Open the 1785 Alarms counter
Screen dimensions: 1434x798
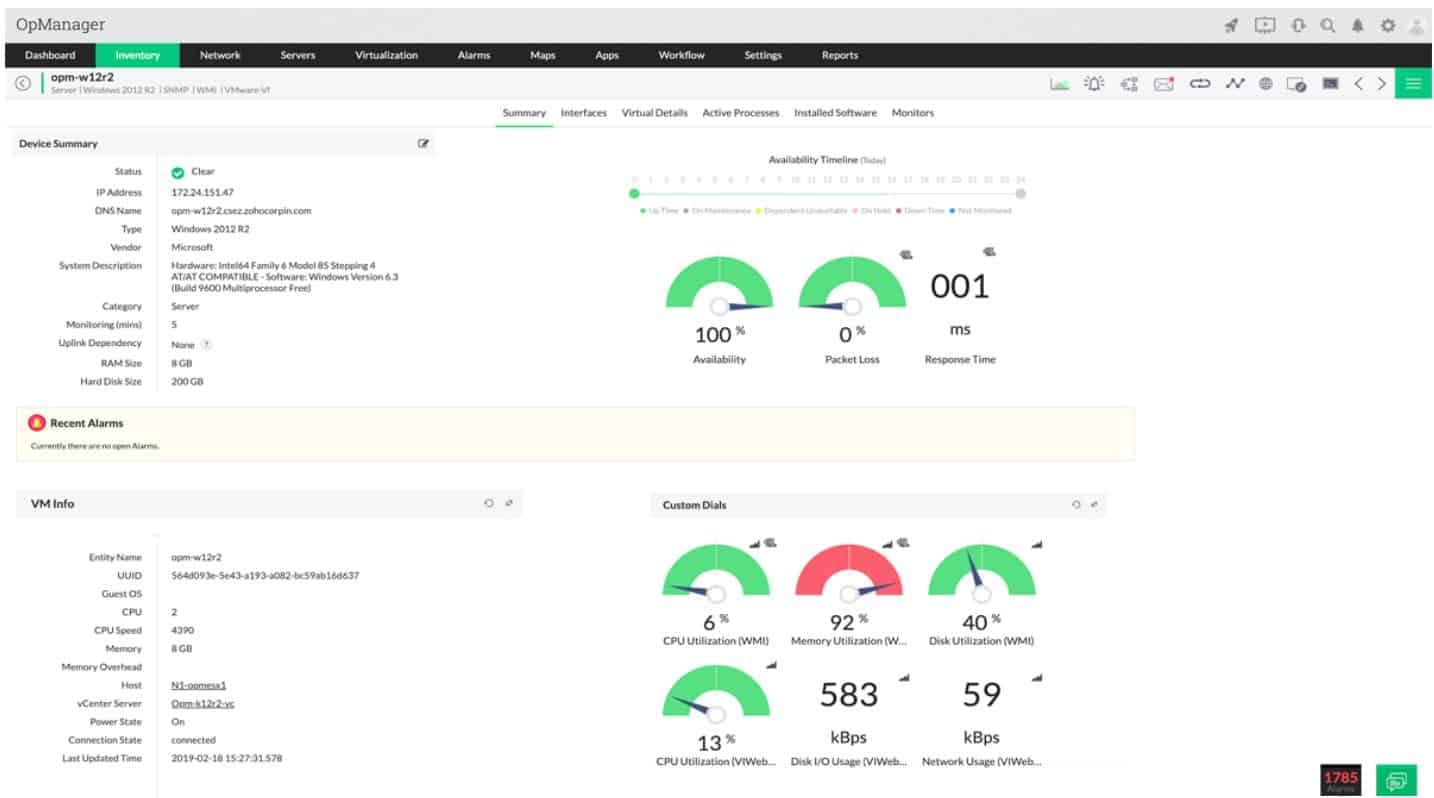1341,780
